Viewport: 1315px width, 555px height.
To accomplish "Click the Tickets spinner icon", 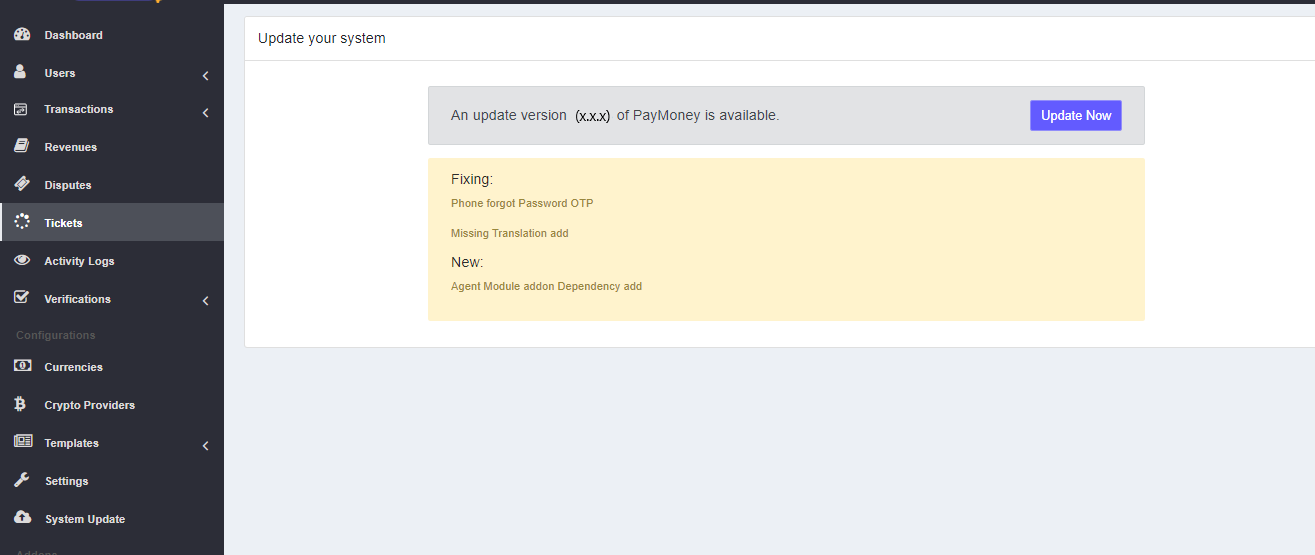I will tap(22, 223).
